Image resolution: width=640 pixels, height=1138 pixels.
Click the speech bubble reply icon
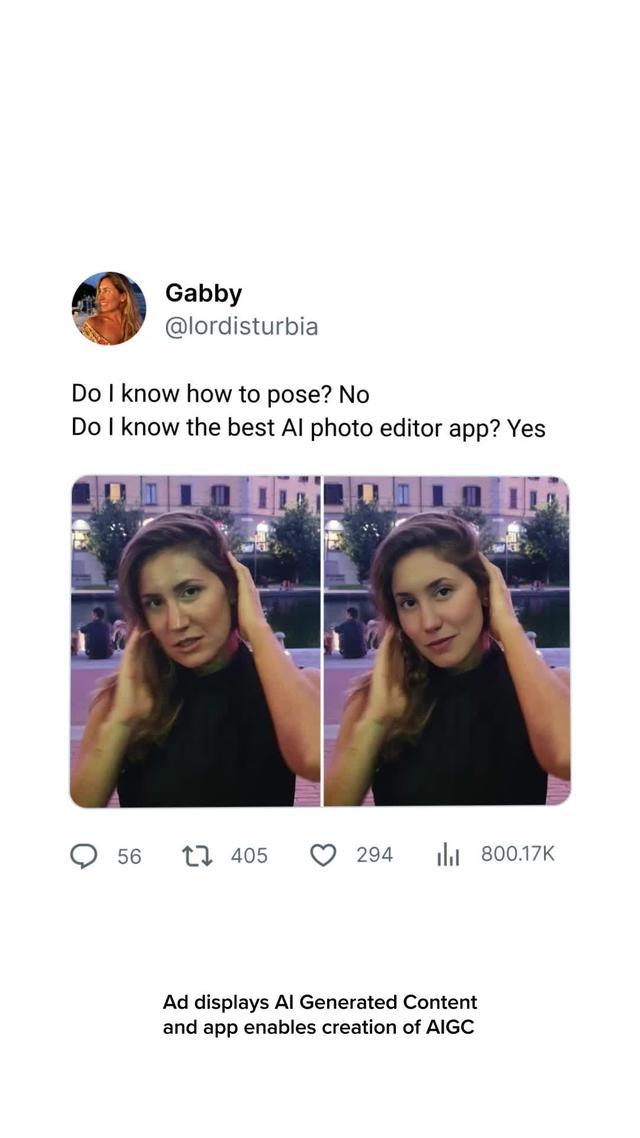[x=83, y=856]
